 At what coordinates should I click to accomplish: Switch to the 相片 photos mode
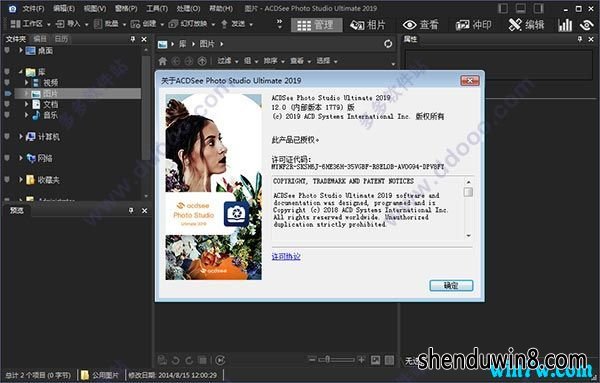[368, 25]
